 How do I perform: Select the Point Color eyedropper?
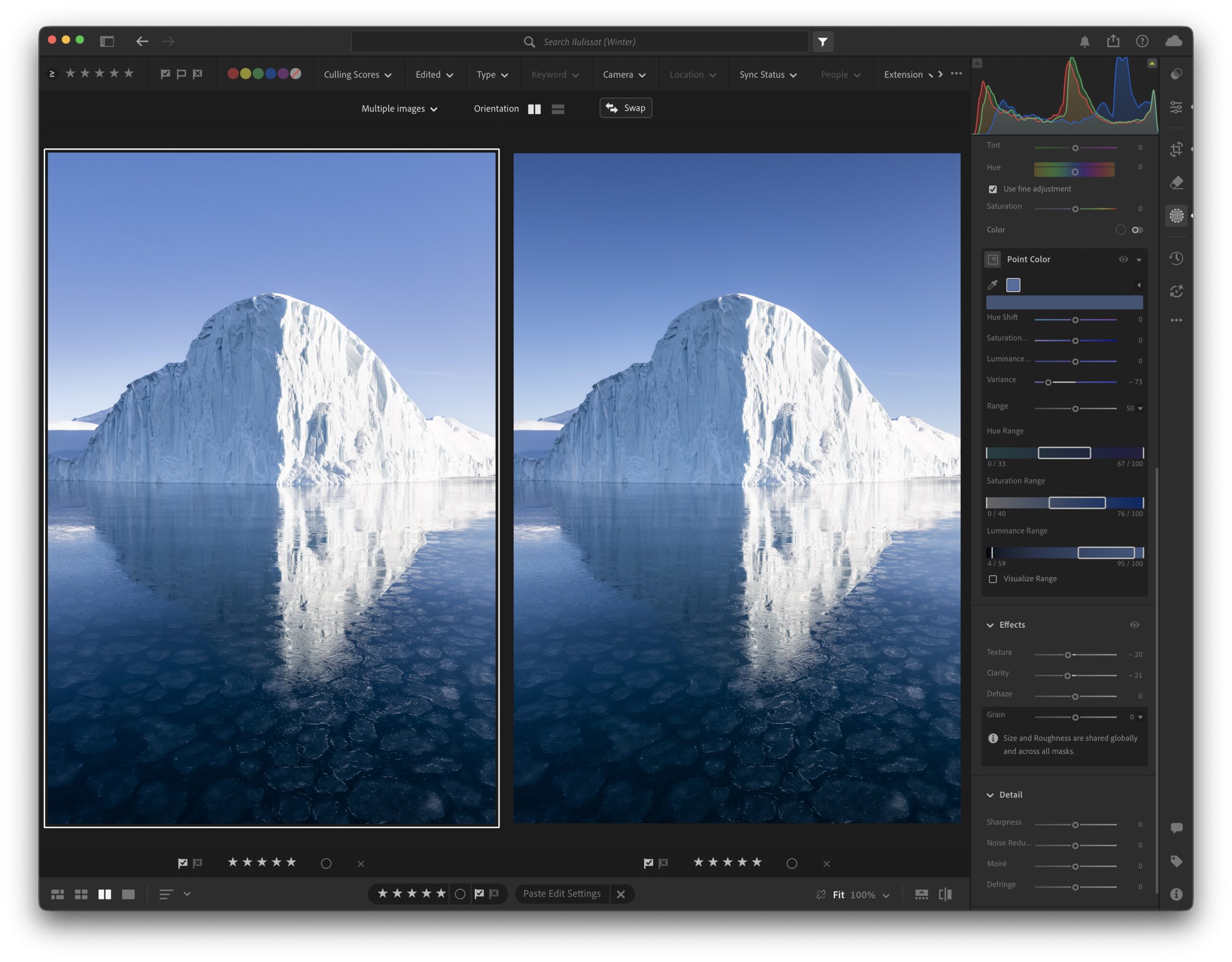[992, 285]
